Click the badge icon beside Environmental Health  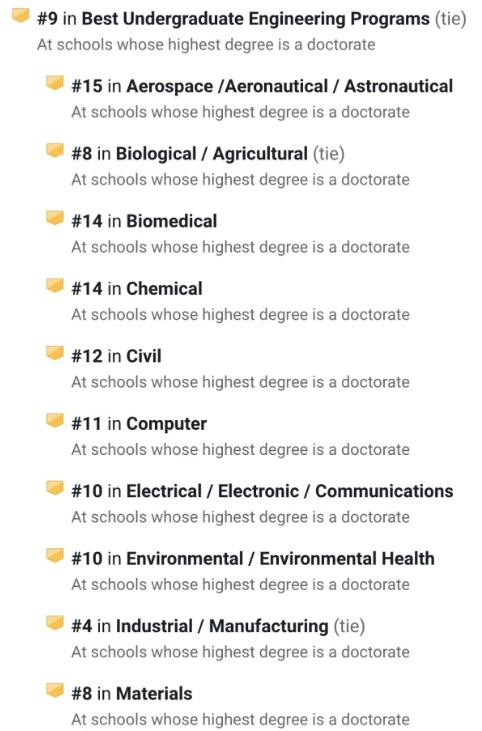pyautogui.click(x=55, y=555)
